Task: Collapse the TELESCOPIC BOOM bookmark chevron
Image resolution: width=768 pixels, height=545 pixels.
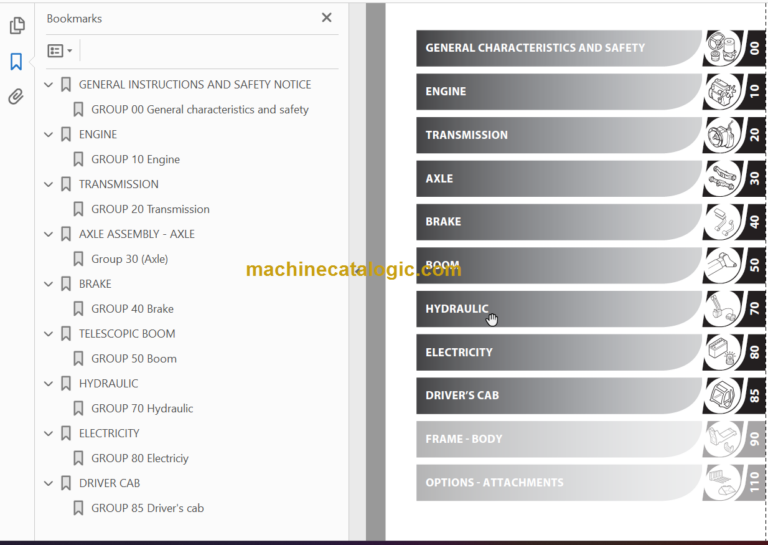Action: (x=48, y=334)
